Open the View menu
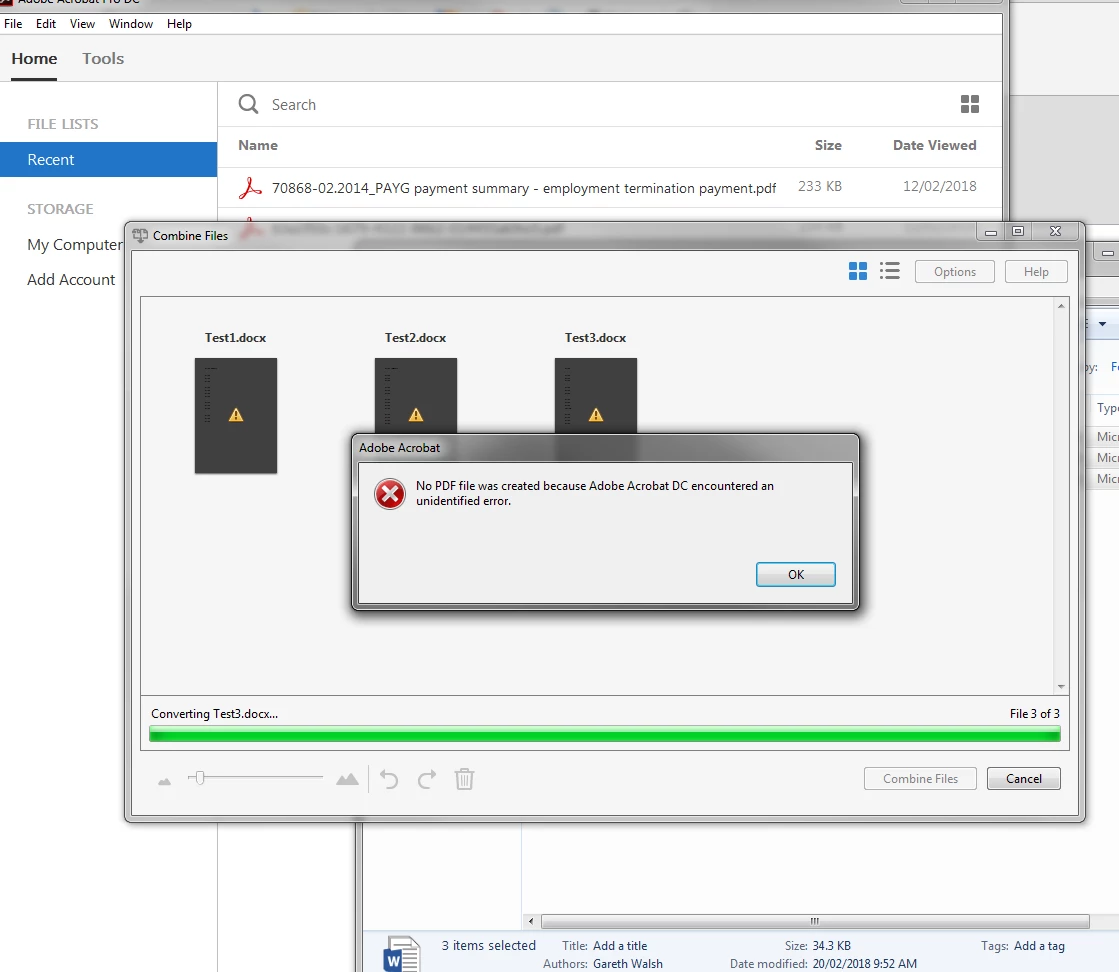Screen dimensions: 1119x972 [x=82, y=24]
